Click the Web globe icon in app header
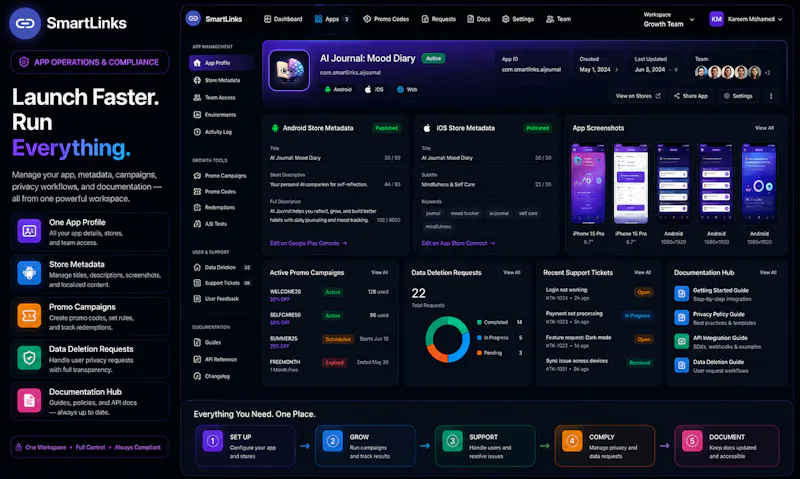Screen dimensions: 800x479 (x=400, y=89)
